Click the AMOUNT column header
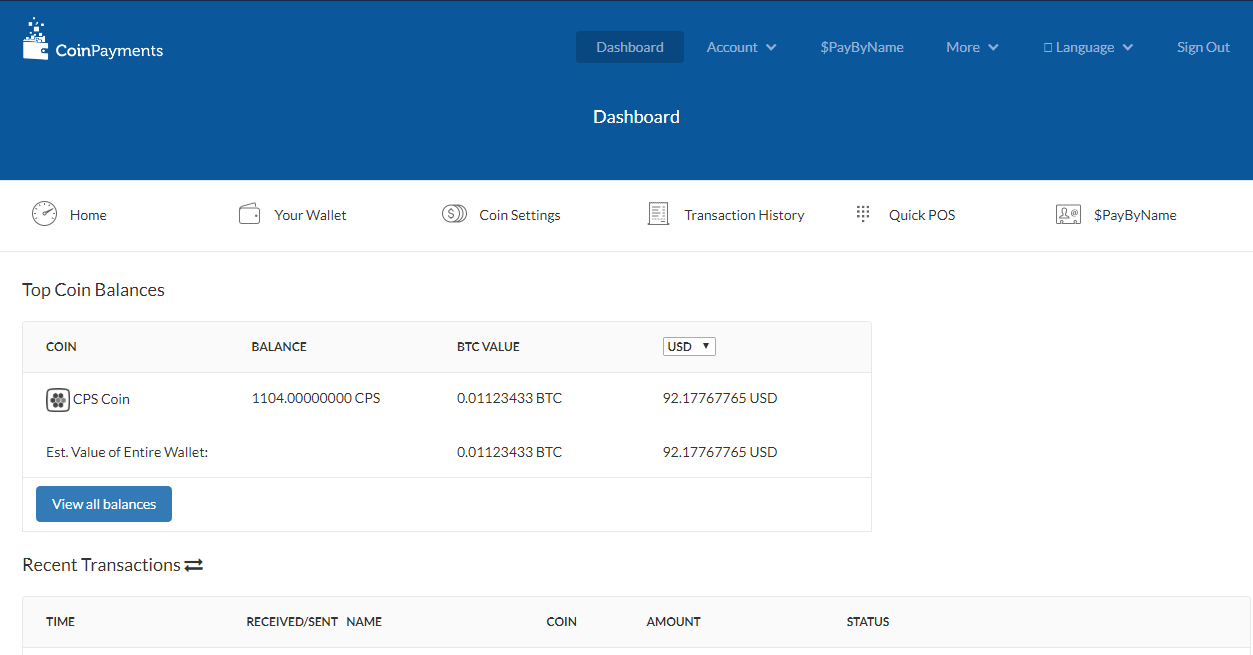The height and width of the screenshot is (655, 1253). click(x=673, y=622)
